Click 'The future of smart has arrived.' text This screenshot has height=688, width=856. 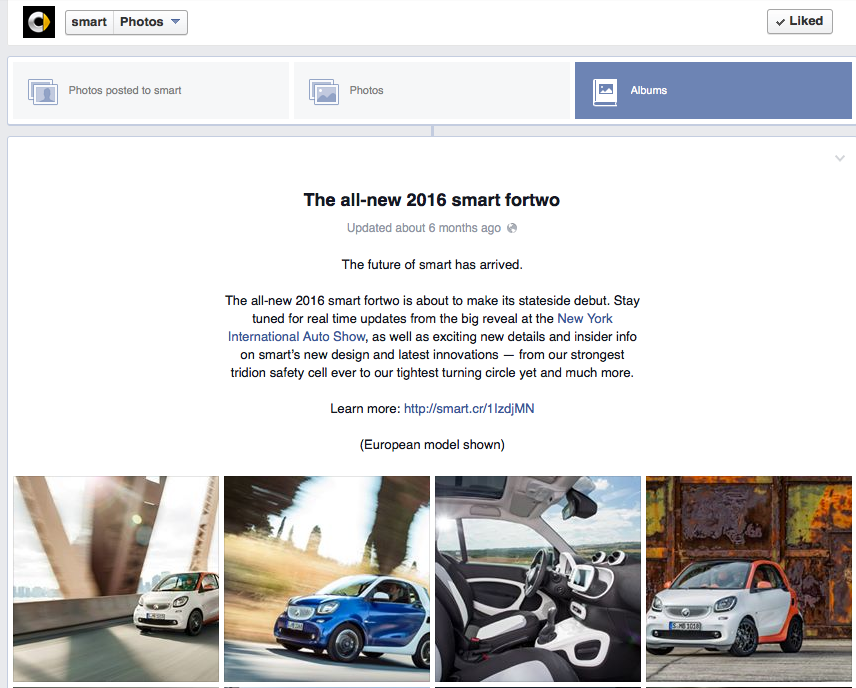pyautogui.click(x=432, y=265)
